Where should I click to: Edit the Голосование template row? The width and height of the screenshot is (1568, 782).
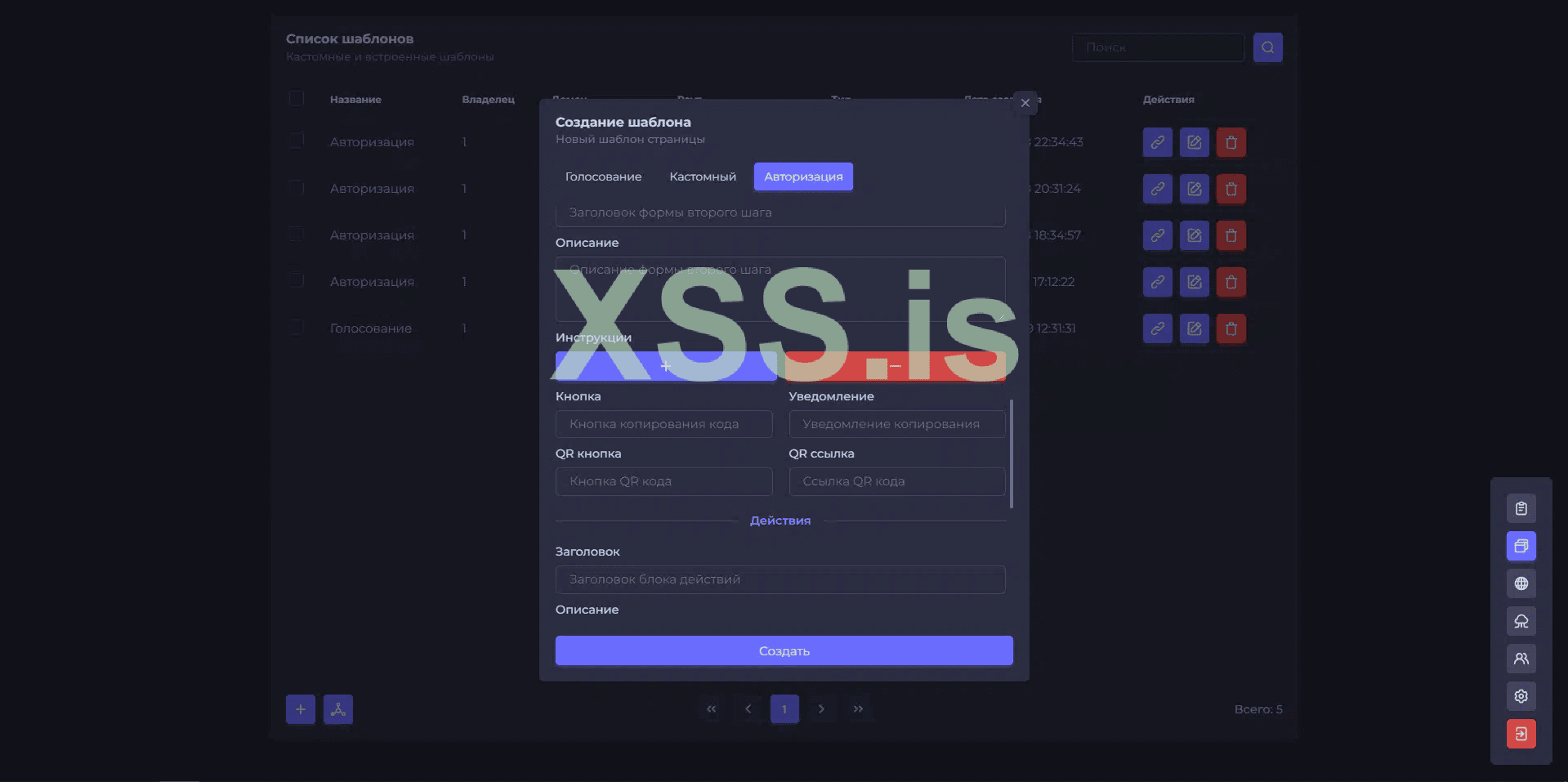tap(1194, 328)
